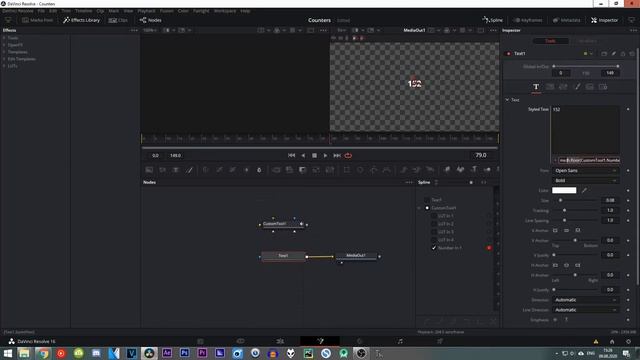This screenshot has width=640, height=360.
Task: Toggle Text1 checkbox in Spline list
Action: click(x=427, y=200)
